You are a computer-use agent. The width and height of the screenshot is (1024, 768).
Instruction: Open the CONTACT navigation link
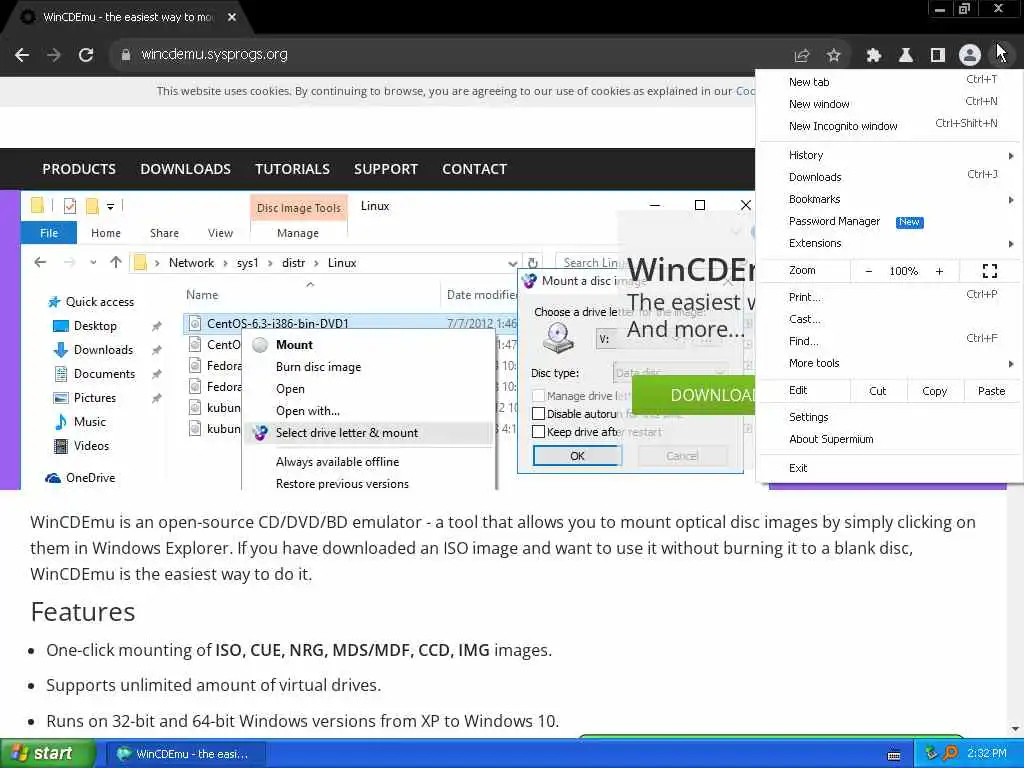[x=475, y=169]
